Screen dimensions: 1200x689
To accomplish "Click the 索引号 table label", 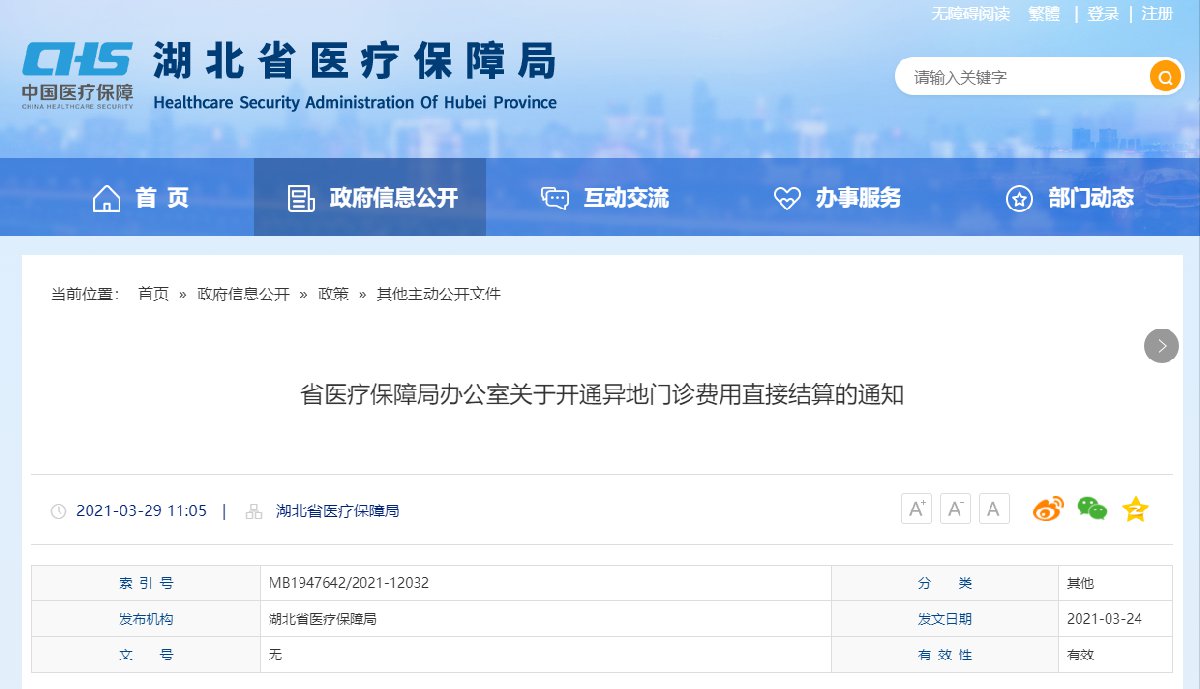I will click(146, 583).
